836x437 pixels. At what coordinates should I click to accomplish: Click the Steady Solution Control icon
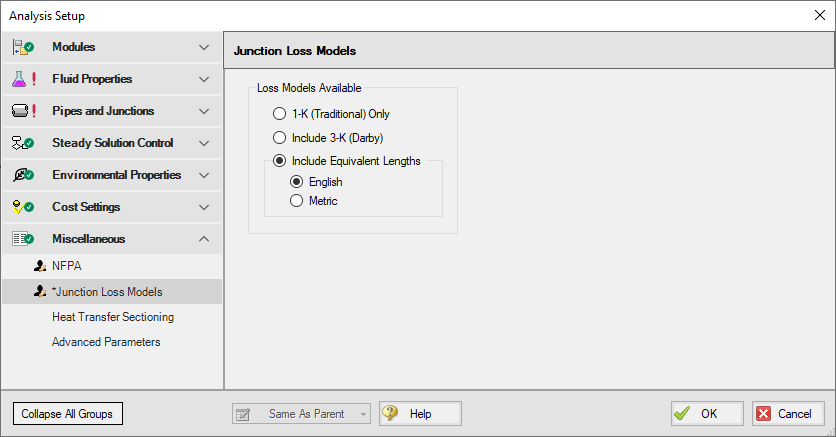(x=23, y=143)
